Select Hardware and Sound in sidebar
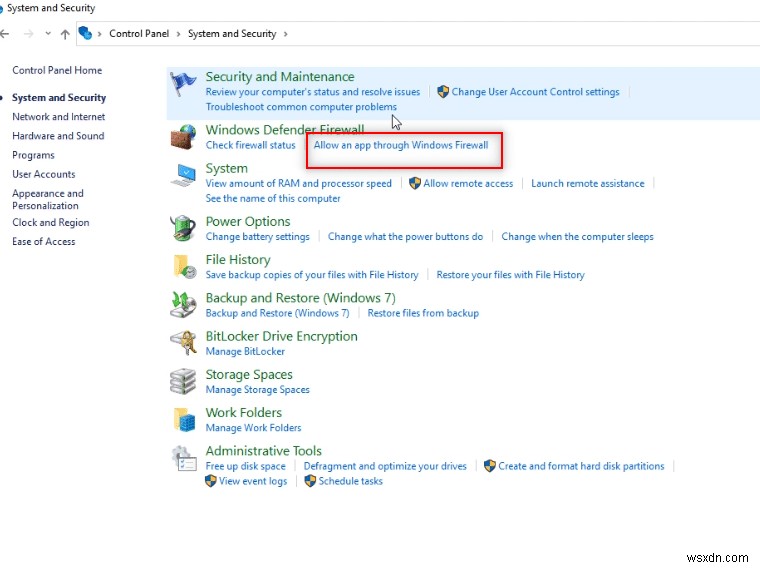The image size is (760, 568). [58, 136]
